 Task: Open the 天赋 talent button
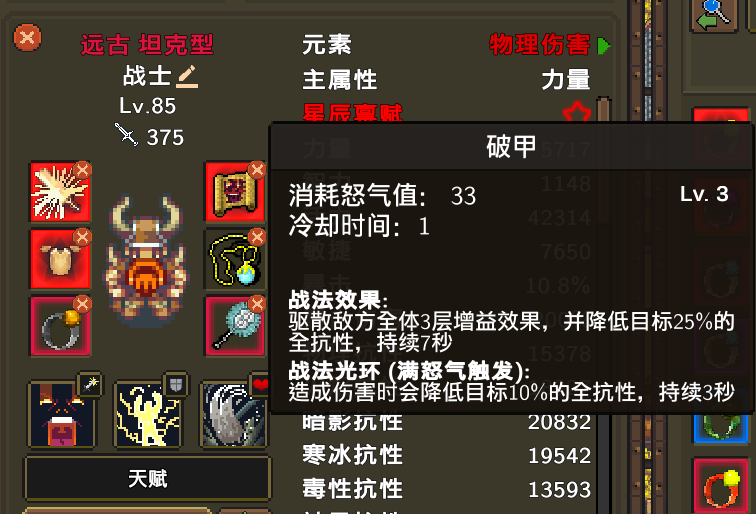click(x=148, y=479)
